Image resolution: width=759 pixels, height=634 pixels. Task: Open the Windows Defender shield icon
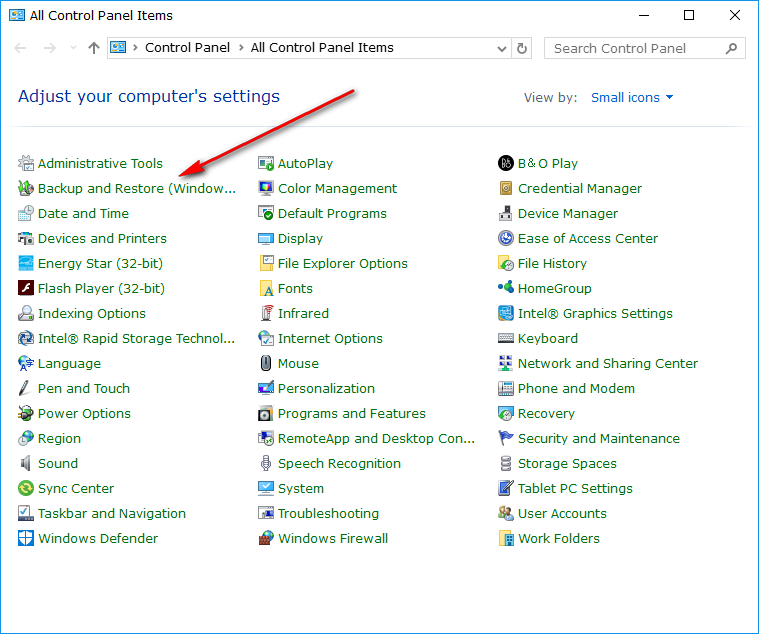point(26,538)
